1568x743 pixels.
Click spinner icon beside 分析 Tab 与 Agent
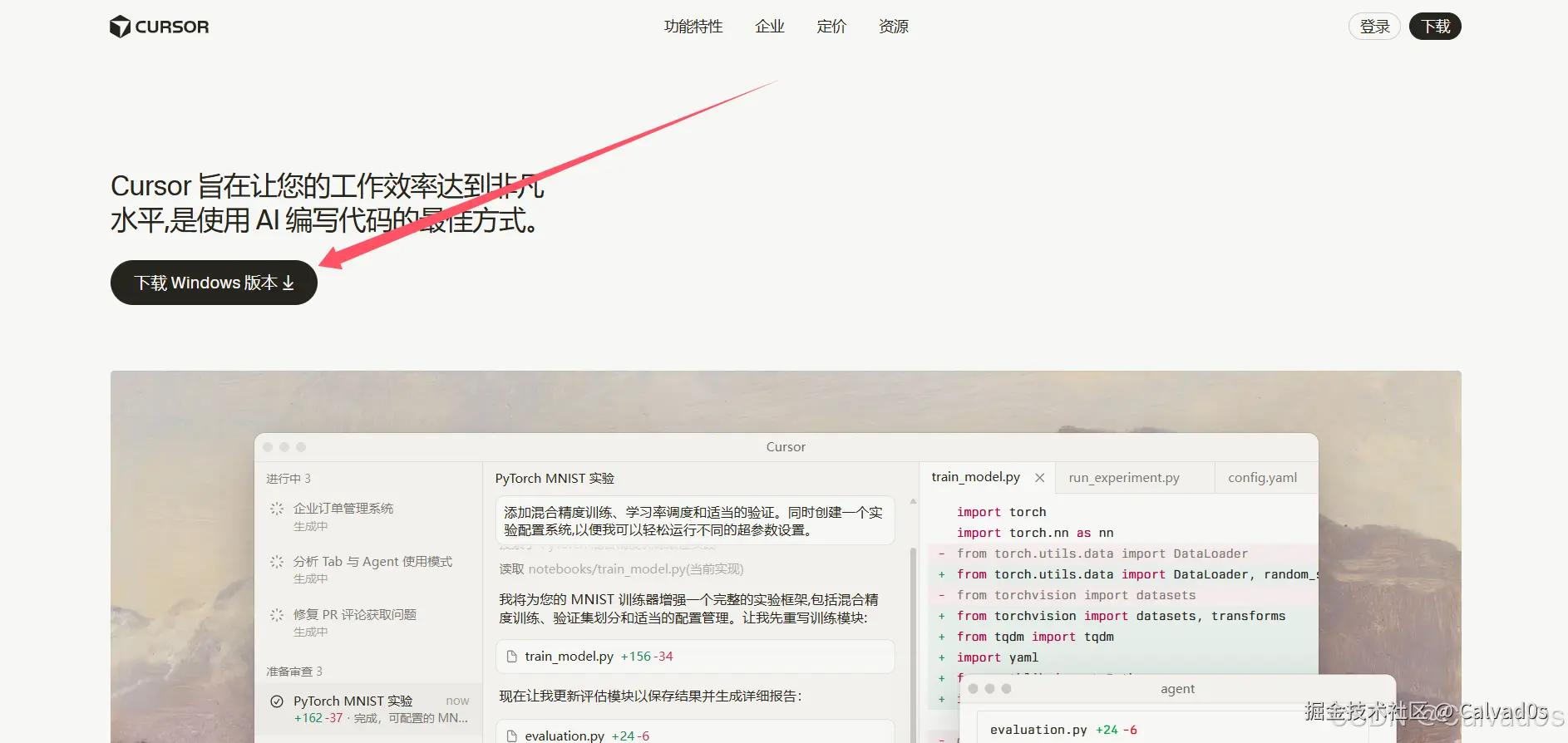click(x=277, y=562)
